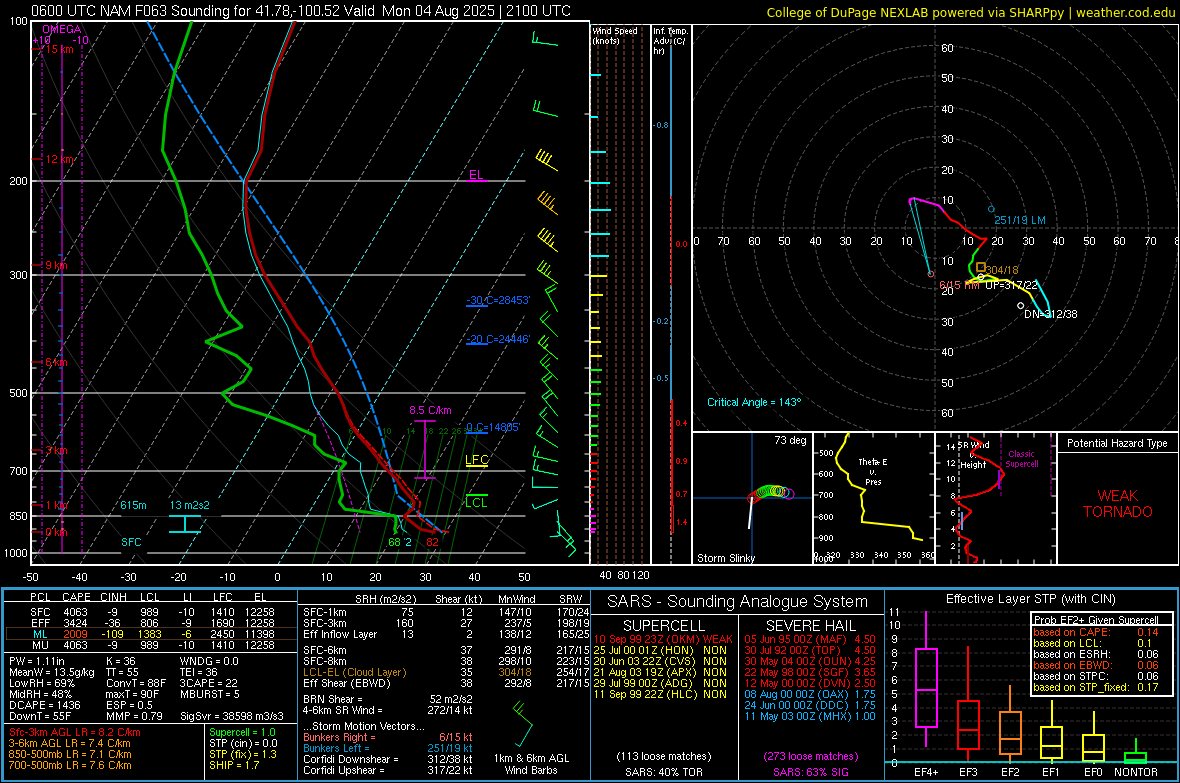Click 'SigSvr = 38598 m3/s3' value
Viewport: 1180px width, 783px height.
point(232,716)
